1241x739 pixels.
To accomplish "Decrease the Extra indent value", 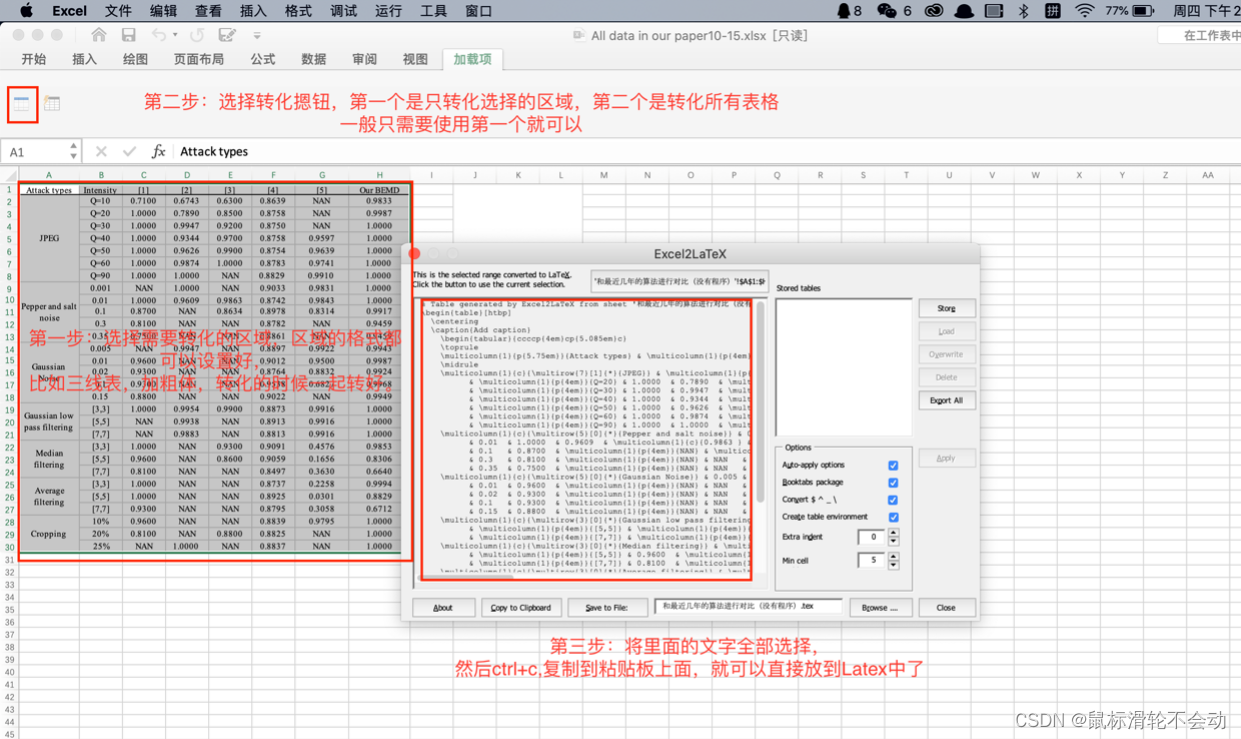I will pos(893,541).
